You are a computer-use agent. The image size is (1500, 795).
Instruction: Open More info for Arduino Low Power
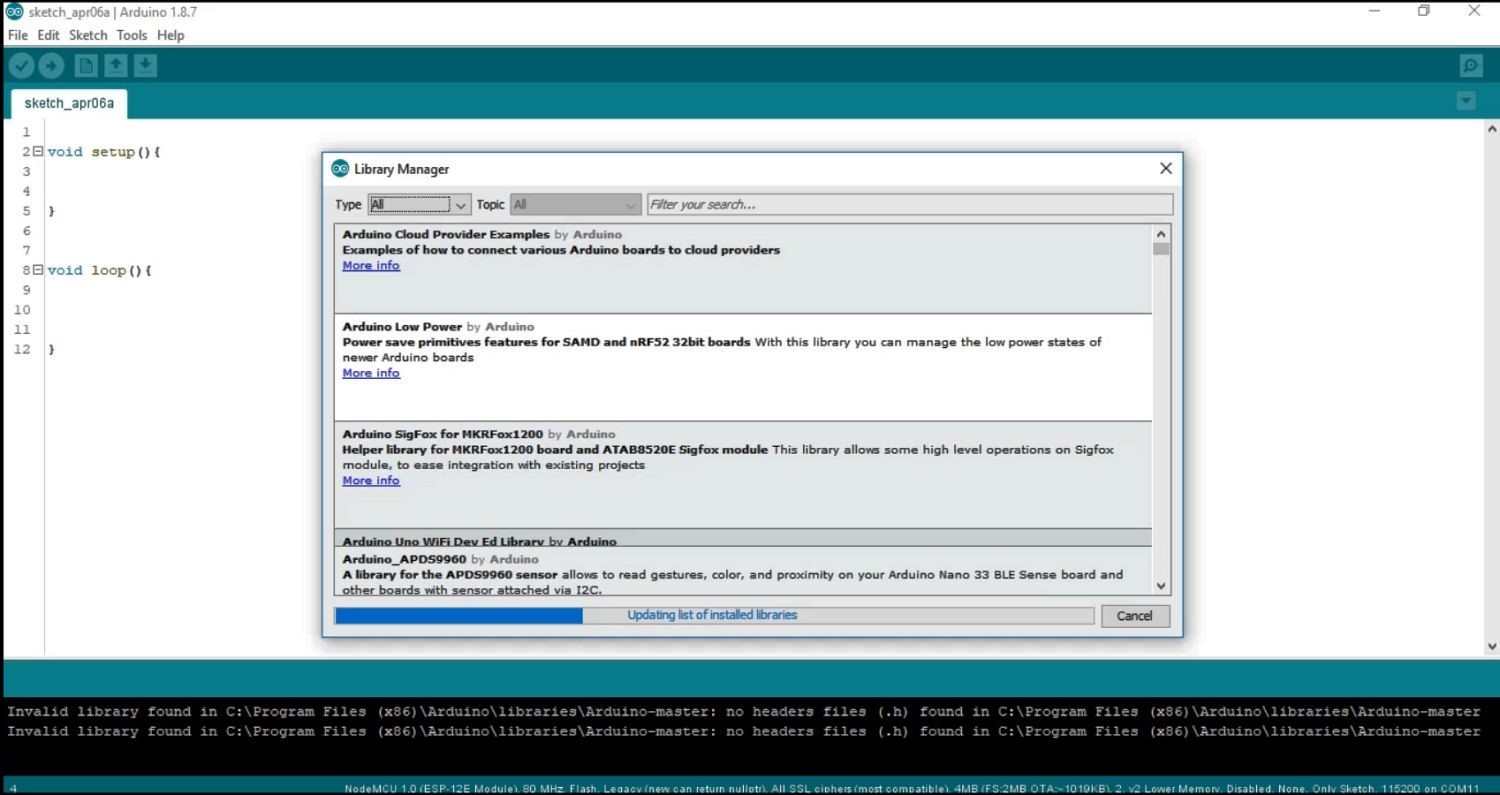371,373
